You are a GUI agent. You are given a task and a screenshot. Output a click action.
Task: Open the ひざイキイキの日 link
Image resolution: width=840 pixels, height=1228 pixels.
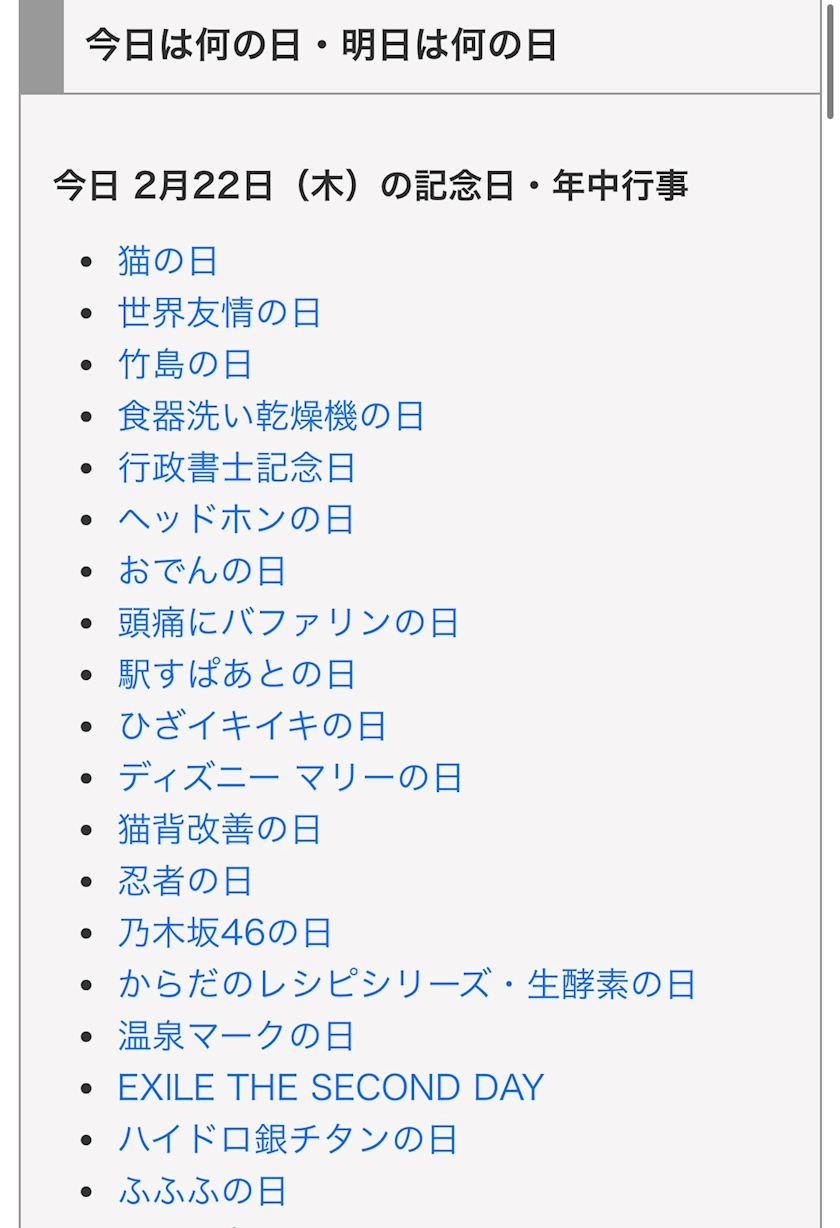click(x=252, y=727)
